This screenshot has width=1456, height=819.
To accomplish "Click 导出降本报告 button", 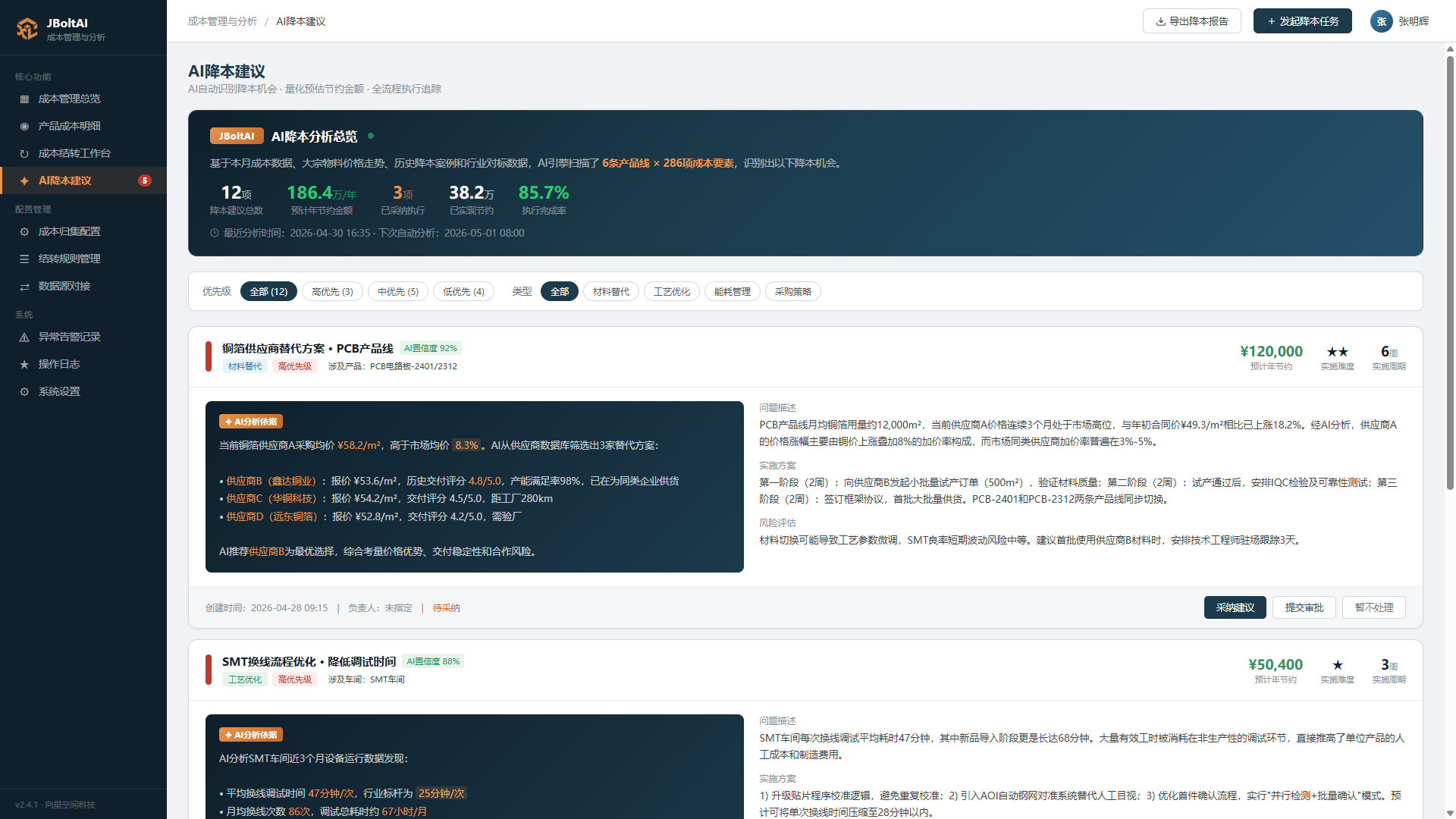I will tap(1192, 21).
